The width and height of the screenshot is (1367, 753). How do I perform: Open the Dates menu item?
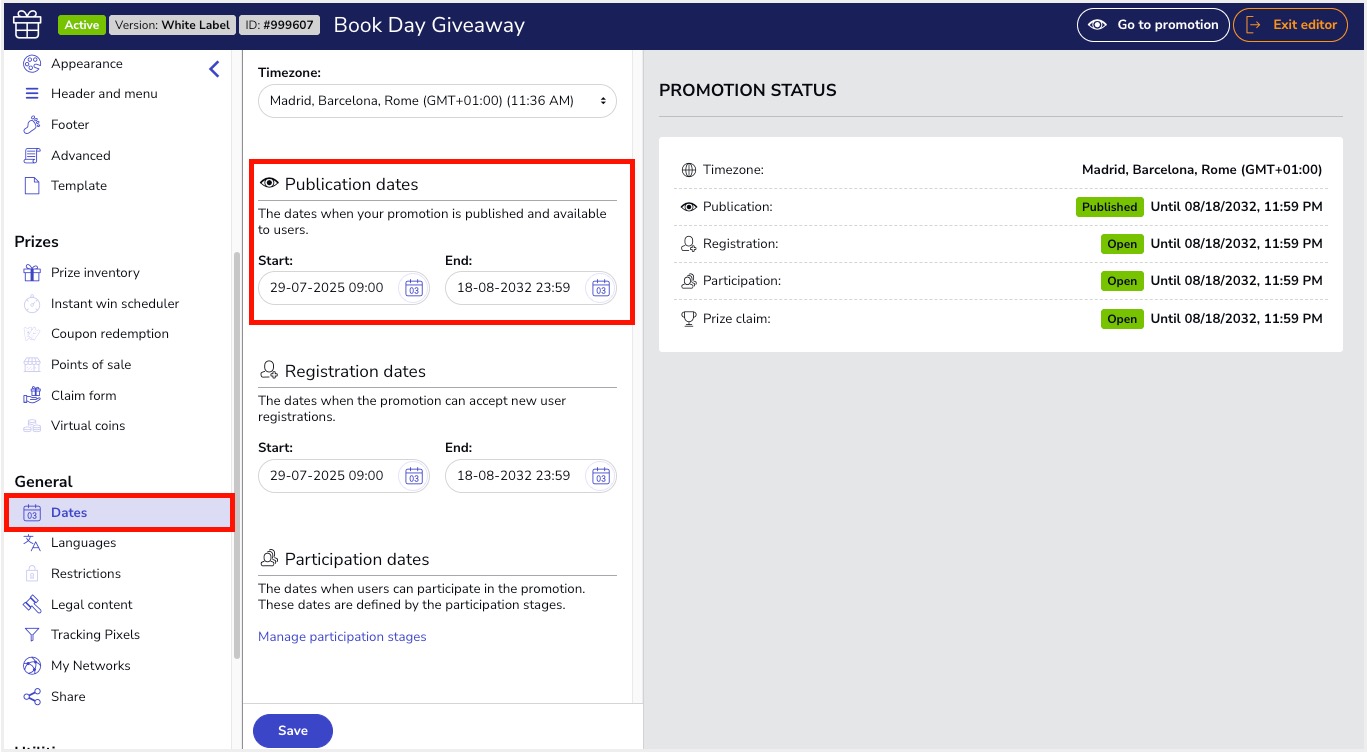coord(69,513)
